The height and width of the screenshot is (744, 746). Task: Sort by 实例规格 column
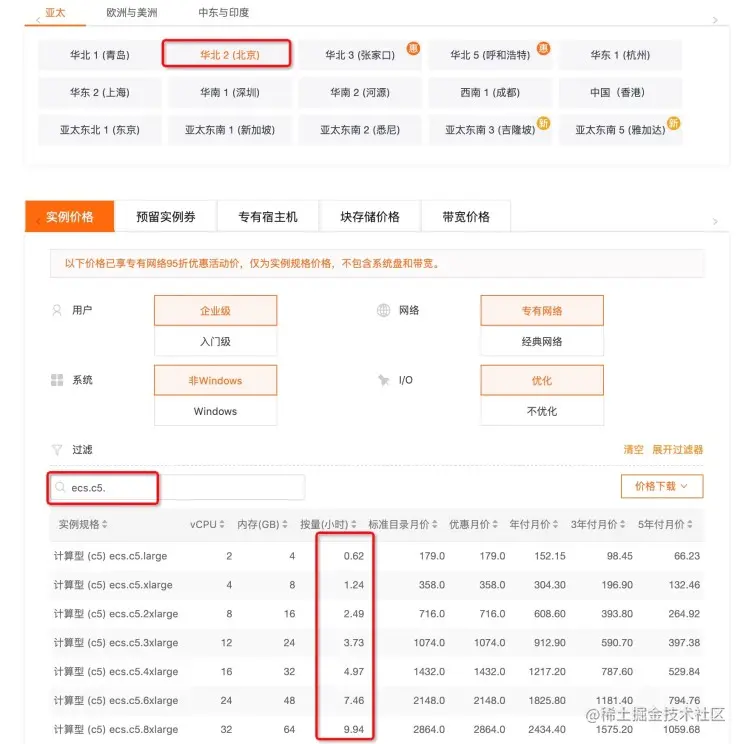coord(83,524)
